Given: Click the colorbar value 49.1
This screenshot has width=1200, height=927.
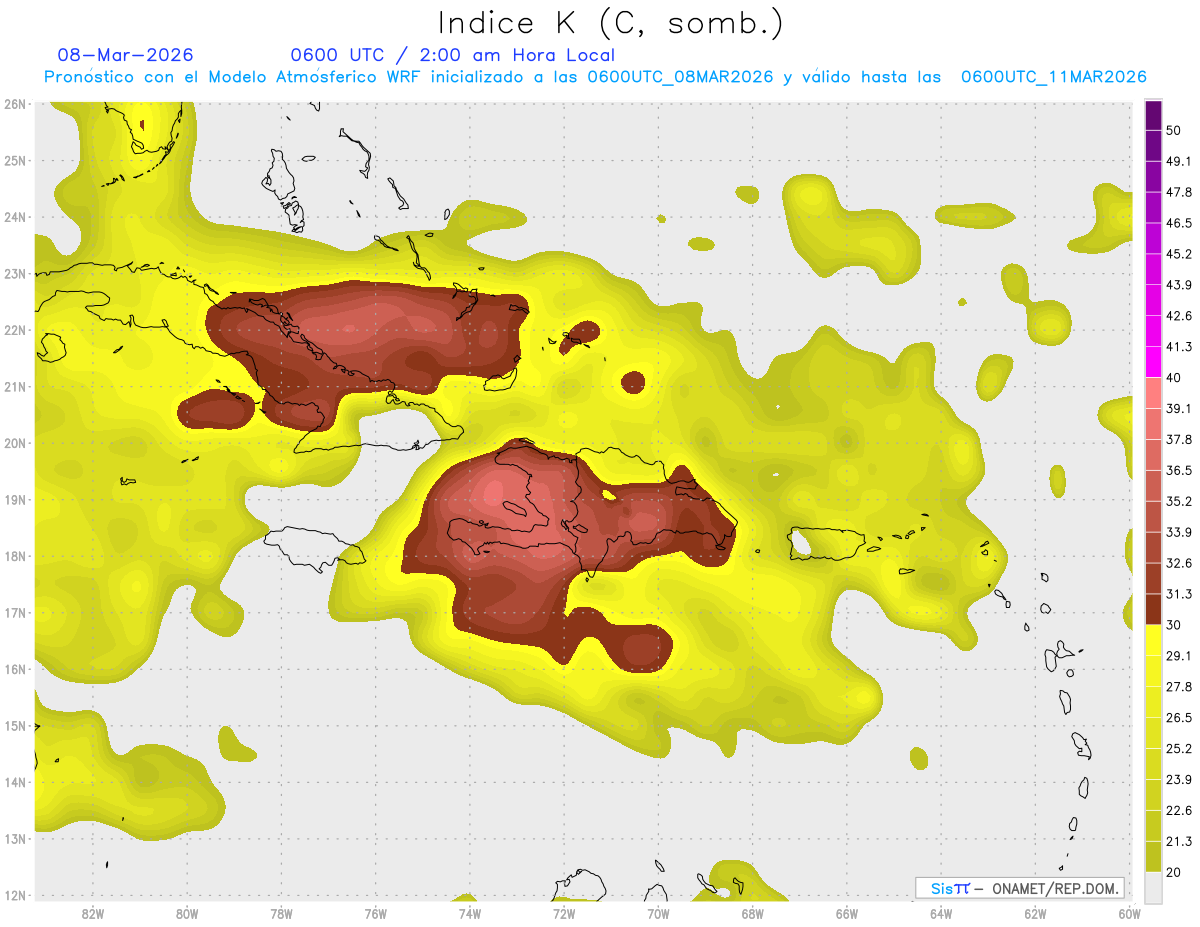Looking at the screenshot, I should 1178,161.
